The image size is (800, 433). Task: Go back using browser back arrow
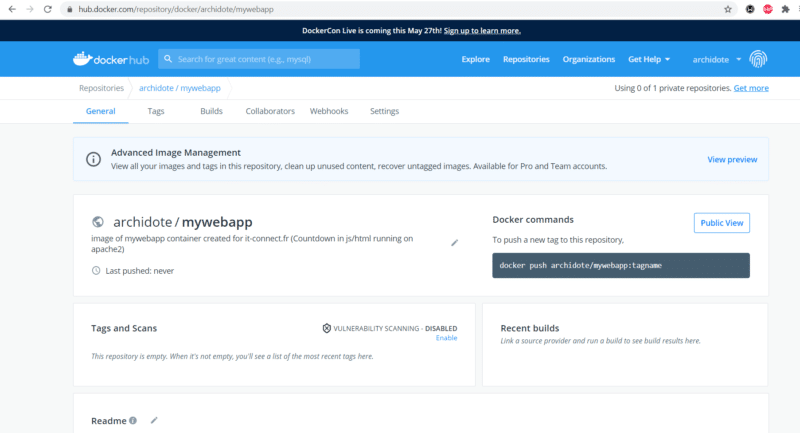click(12, 9)
